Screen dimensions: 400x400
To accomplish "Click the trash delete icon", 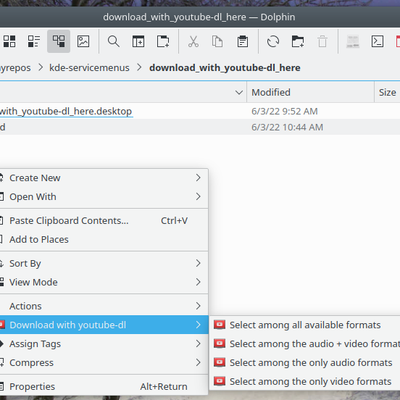I will point(322,41).
